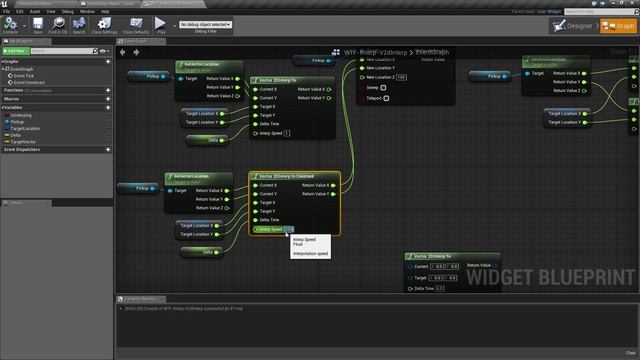This screenshot has height=360, width=640.
Task: Toggle the Sweep checkbox
Action: click(x=383, y=88)
